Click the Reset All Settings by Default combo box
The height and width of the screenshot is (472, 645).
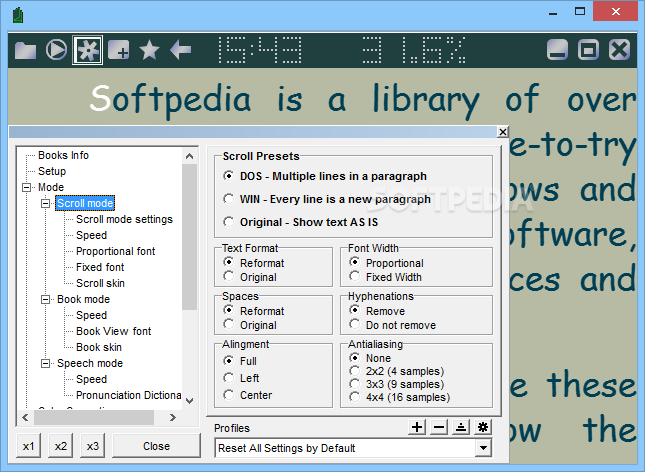tap(353, 448)
